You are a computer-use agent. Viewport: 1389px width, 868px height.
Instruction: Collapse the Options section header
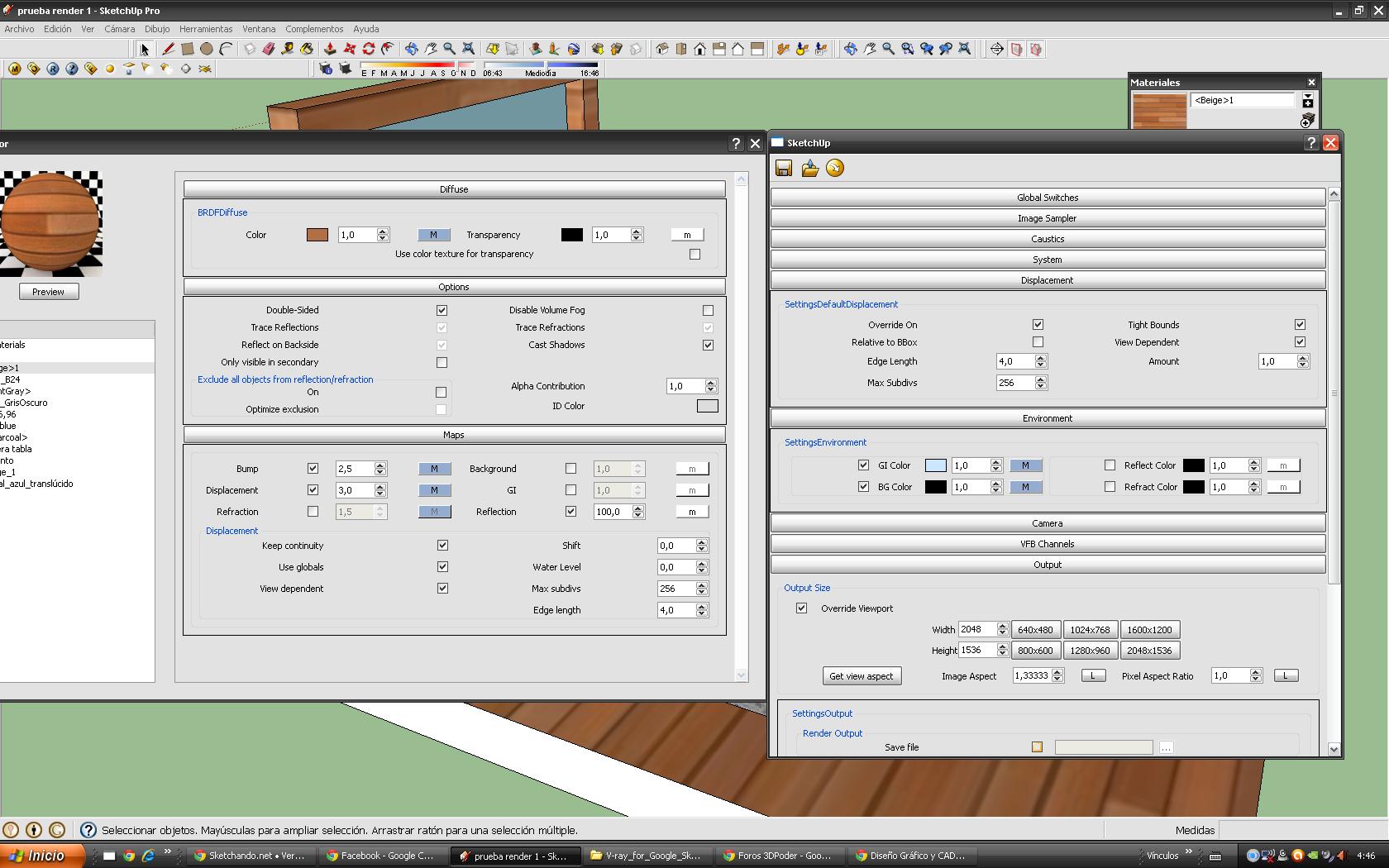coord(454,287)
